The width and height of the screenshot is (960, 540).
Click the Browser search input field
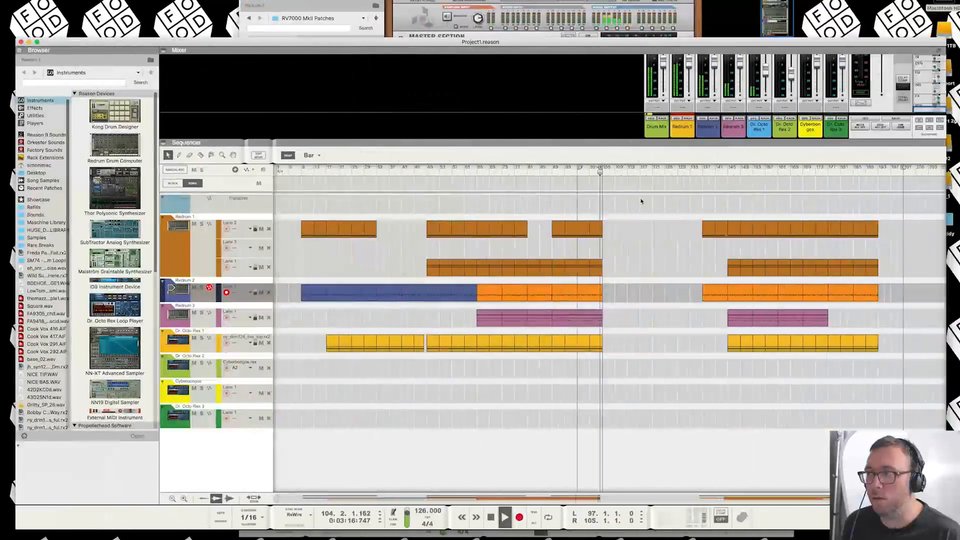click(x=74, y=82)
